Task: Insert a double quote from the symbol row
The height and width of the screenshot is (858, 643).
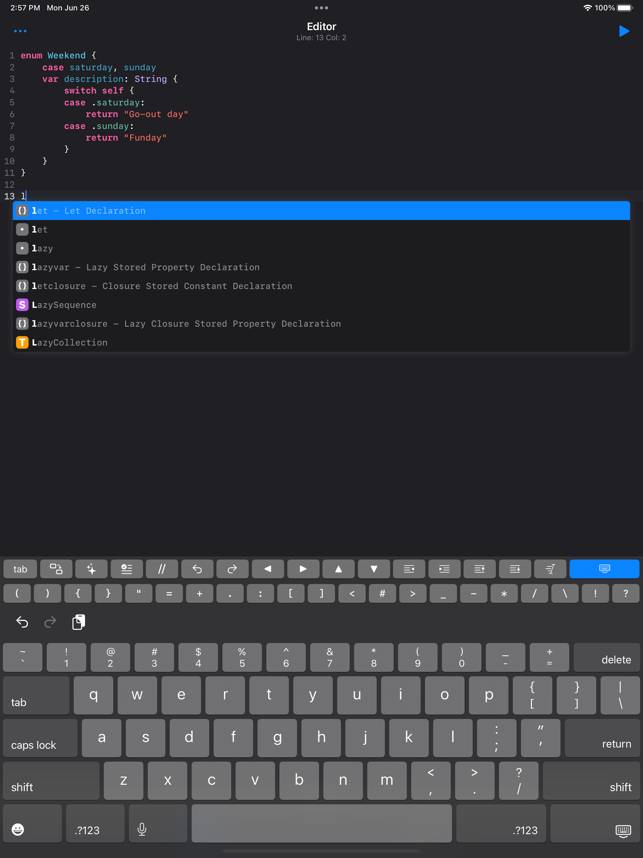Action: 139,593
